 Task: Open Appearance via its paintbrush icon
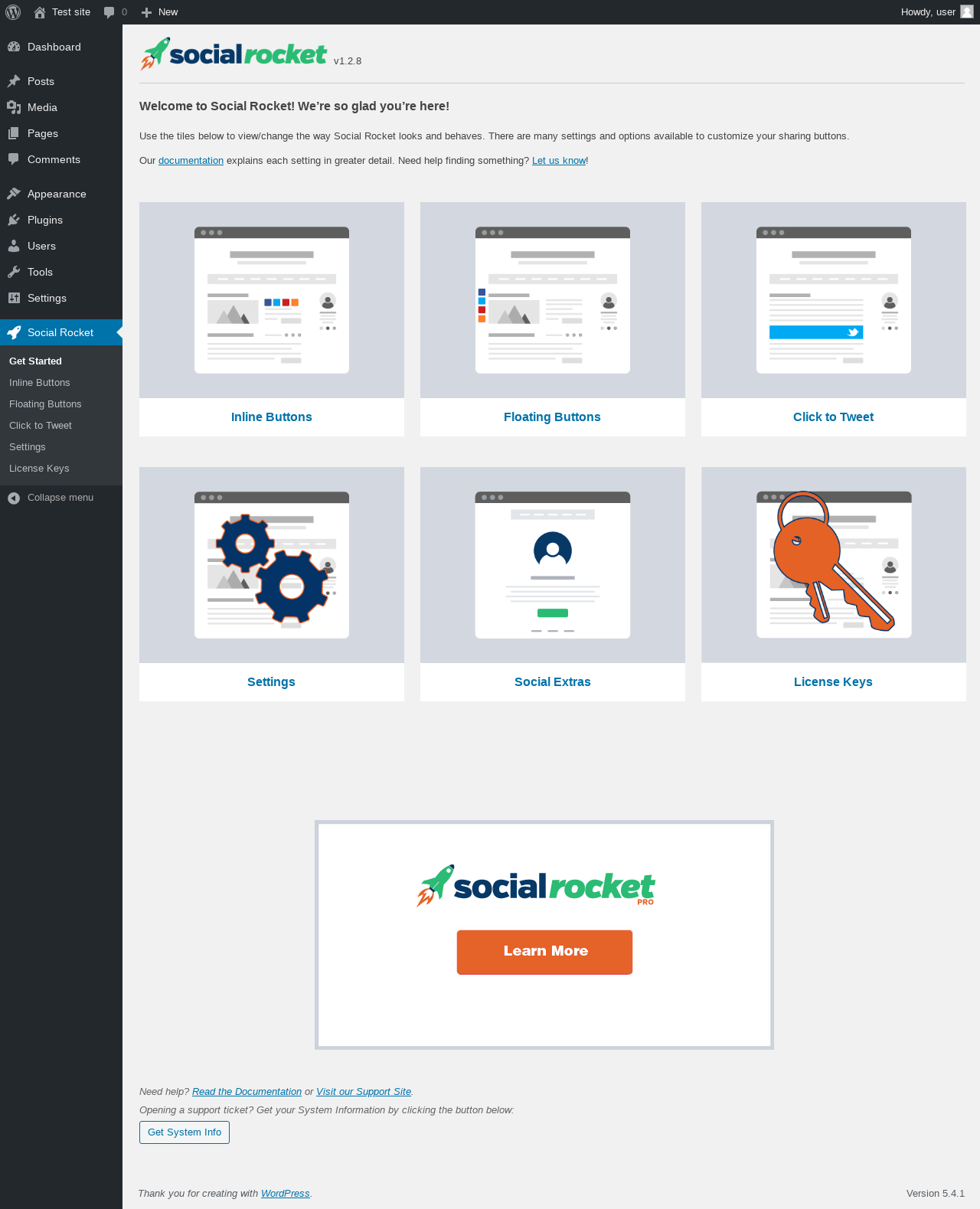(x=14, y=194)
